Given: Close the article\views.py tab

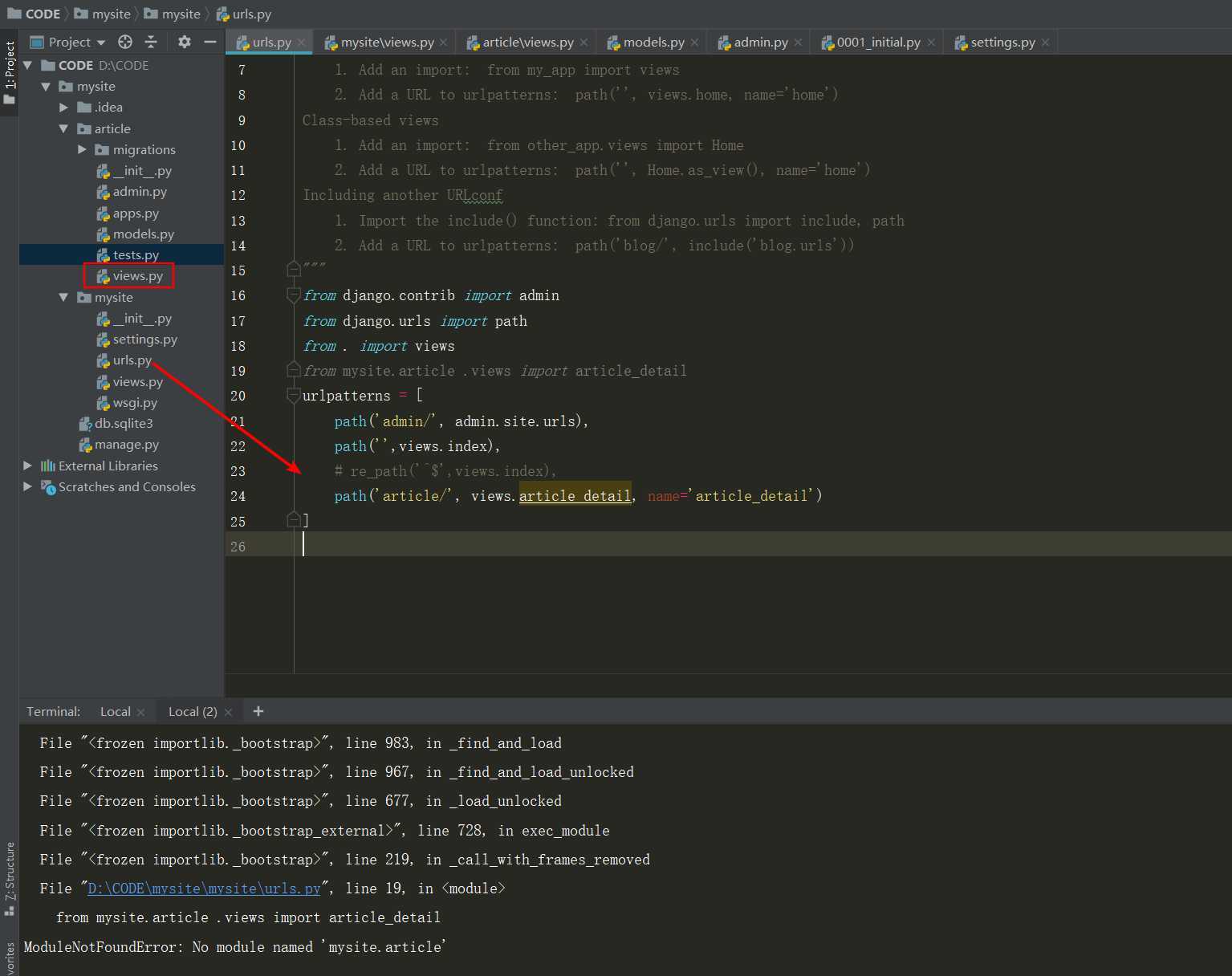Looking at the screenshot, I should coord(583,43).
